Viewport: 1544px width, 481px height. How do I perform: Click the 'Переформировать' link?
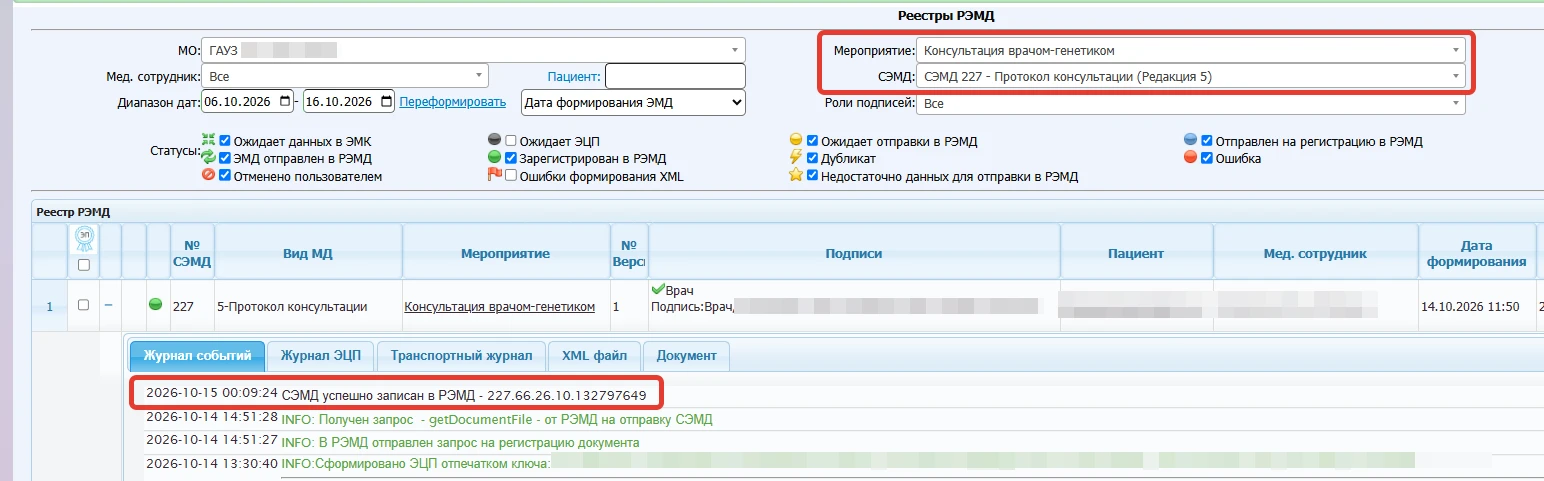(453, 102)
